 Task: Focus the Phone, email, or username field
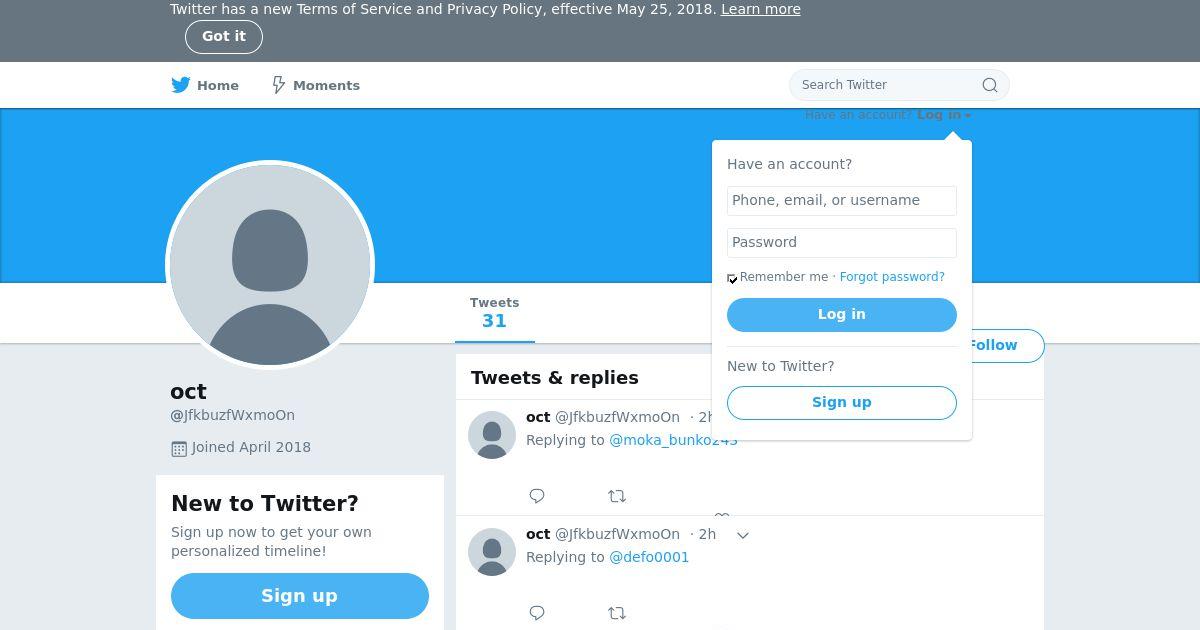842,201
